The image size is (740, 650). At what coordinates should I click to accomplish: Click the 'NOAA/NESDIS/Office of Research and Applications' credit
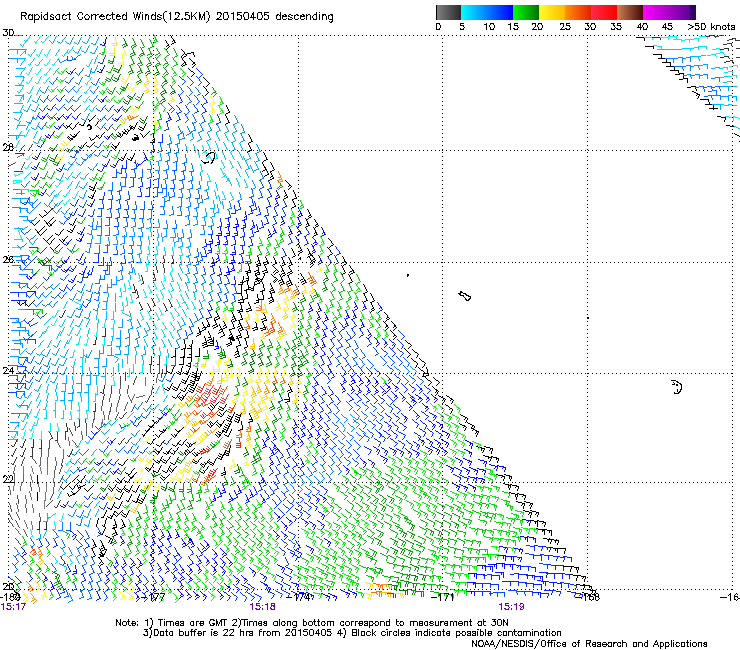tap(589, 644)
